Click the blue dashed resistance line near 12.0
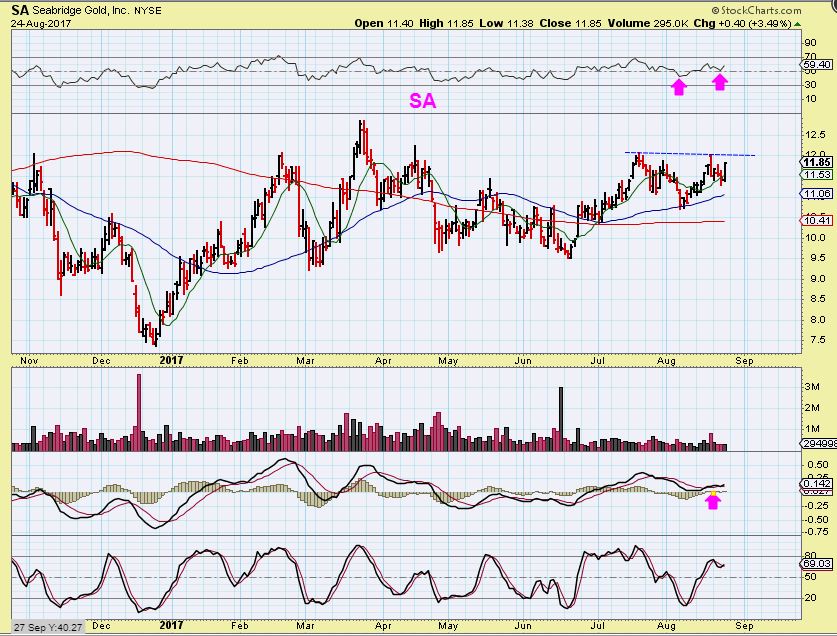 pos(690,154)
